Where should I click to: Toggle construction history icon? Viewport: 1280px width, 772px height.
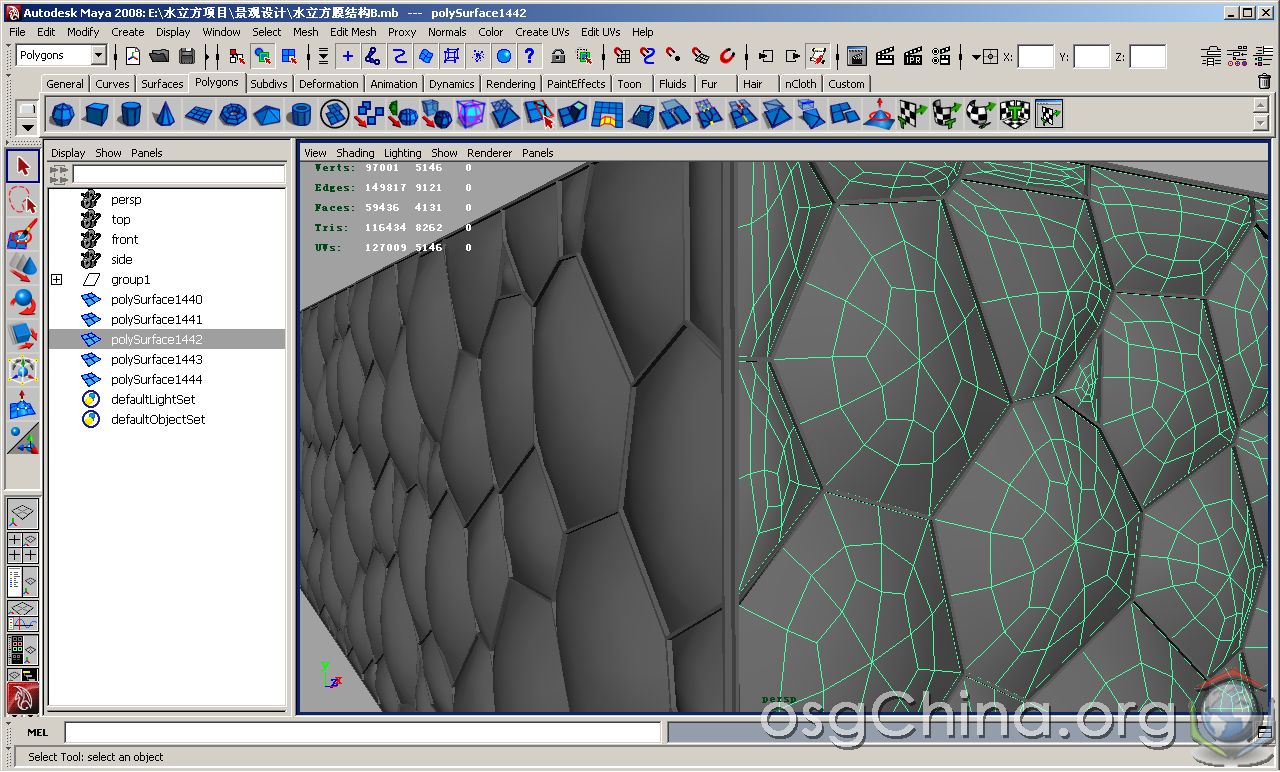pyautogui.click(x=819, y=56)
